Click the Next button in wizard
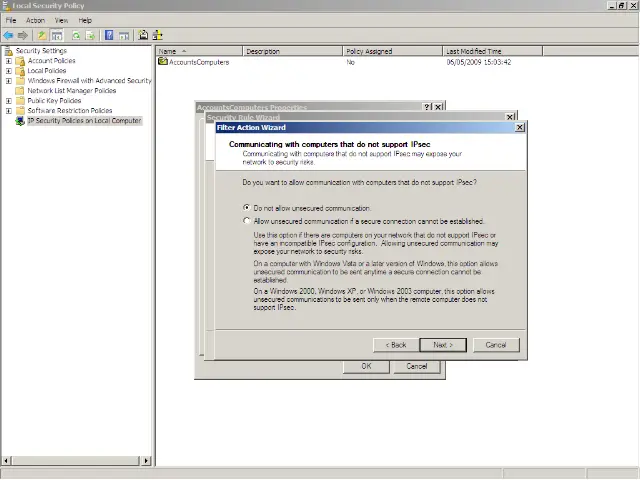This screenshot has height=480, width=640. click(x=443, y=345)
